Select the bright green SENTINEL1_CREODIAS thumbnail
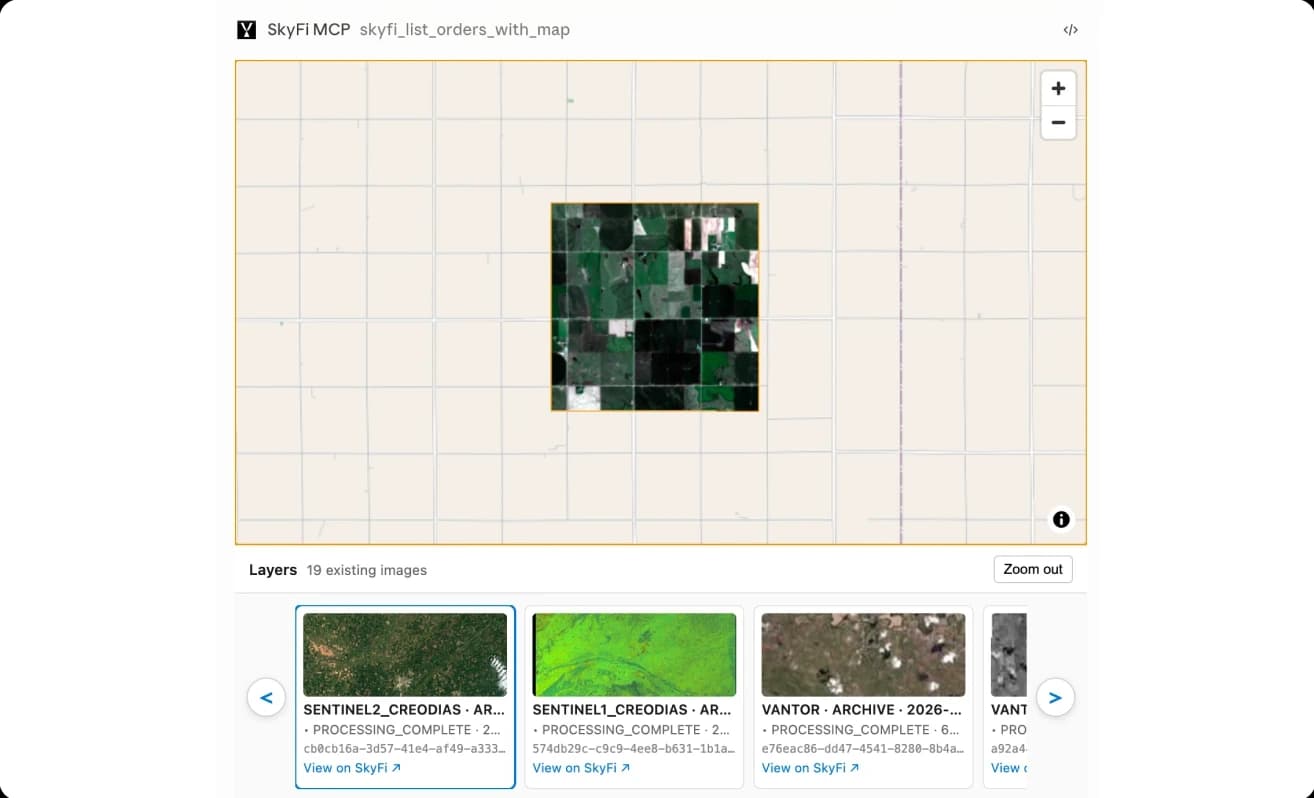Image resolution: width=1314 pixels, height=798 pixels. click(x=634, y=654)
